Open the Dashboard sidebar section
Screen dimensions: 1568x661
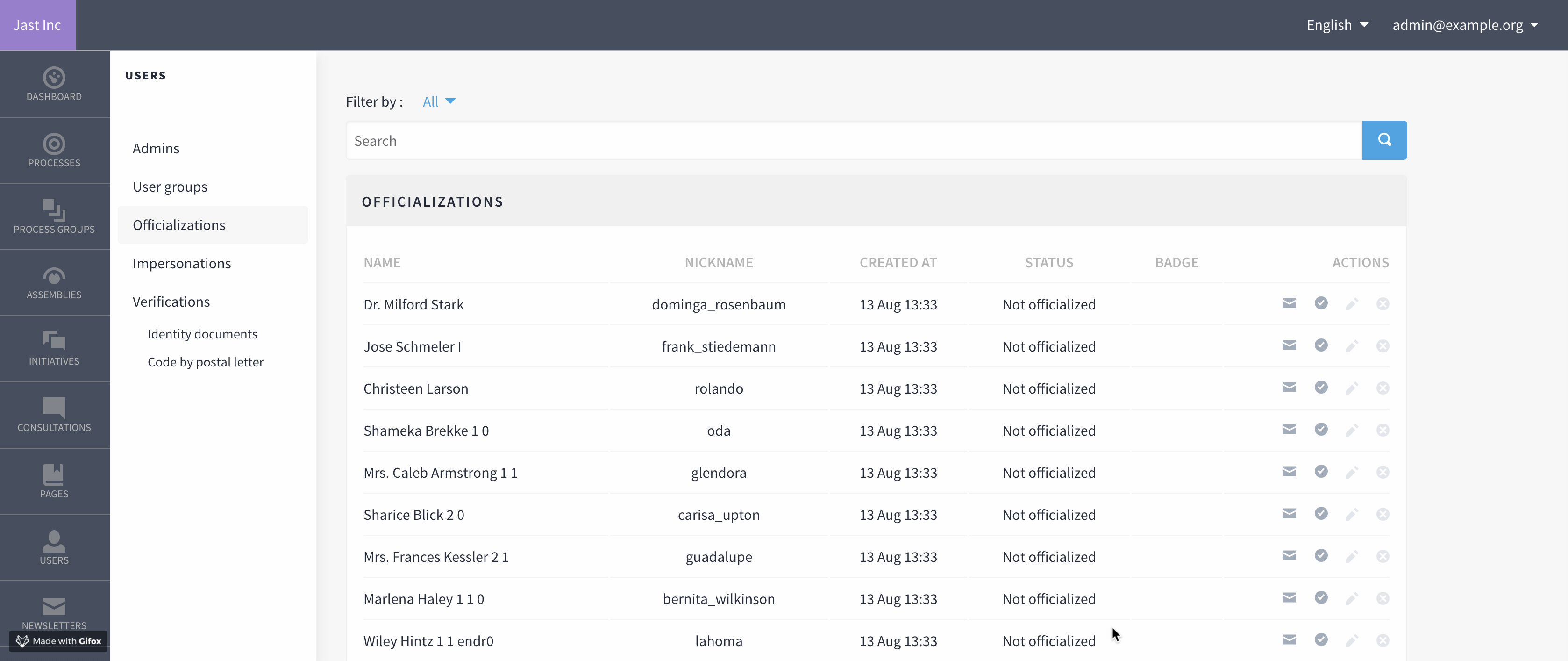coord(54,84)
